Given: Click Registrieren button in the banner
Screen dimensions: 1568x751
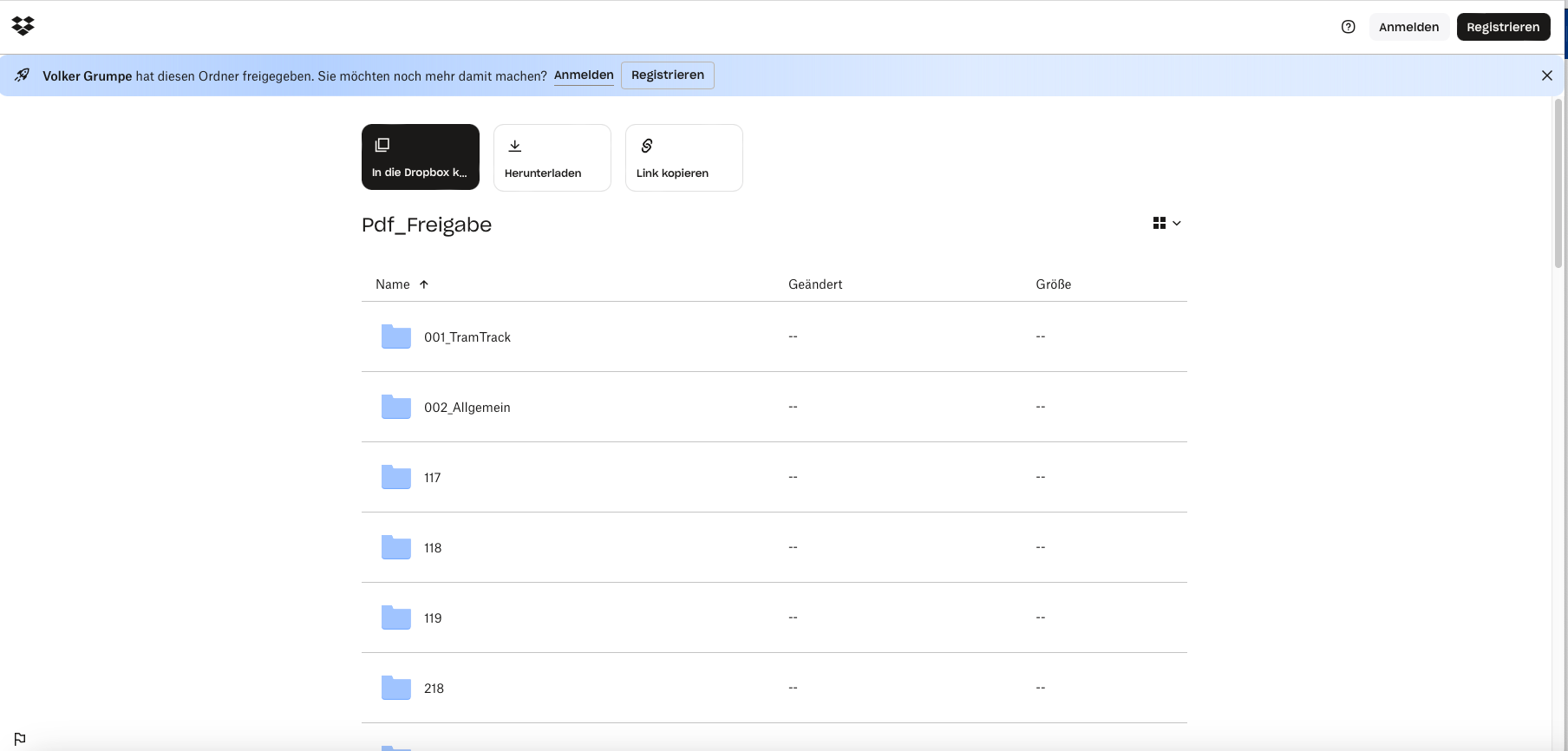Looking at the screenshot, I should (668, 75).
